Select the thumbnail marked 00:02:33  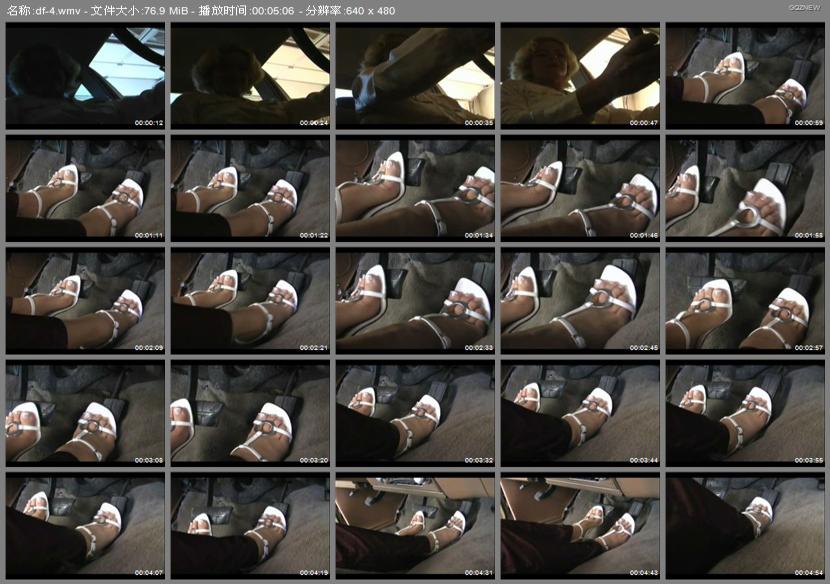[x=415, y=301]
